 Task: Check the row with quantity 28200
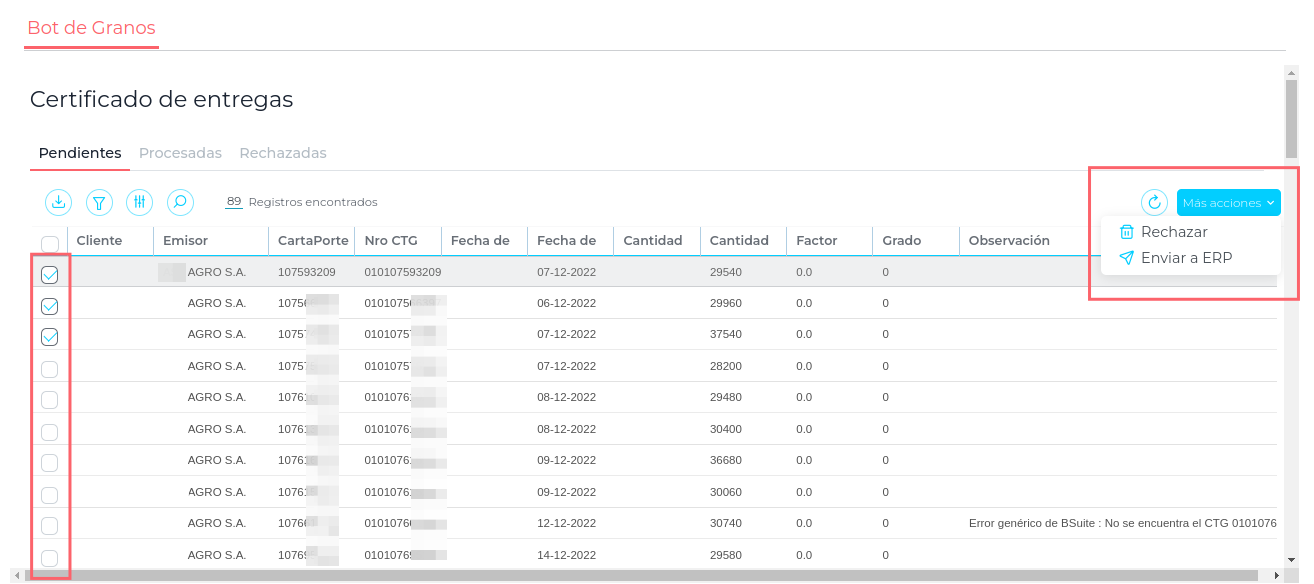point(49,369)
